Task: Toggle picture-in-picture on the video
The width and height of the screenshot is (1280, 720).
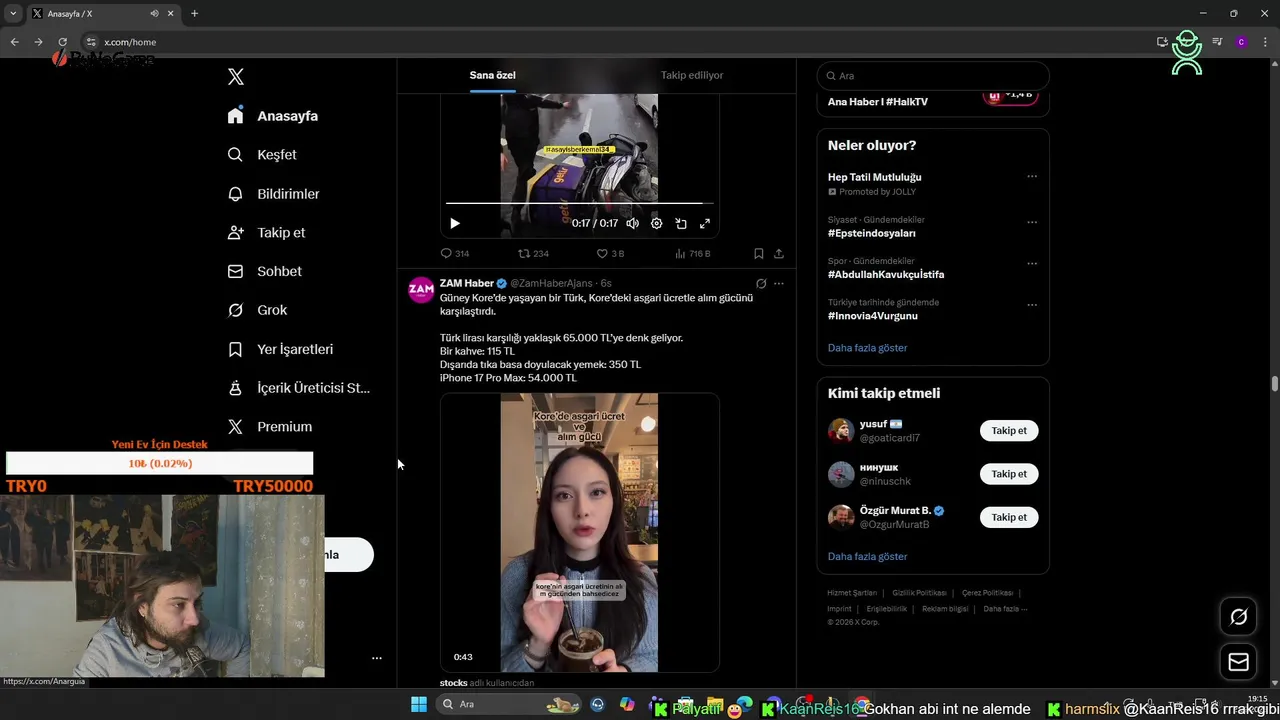Action: (681, 223)
